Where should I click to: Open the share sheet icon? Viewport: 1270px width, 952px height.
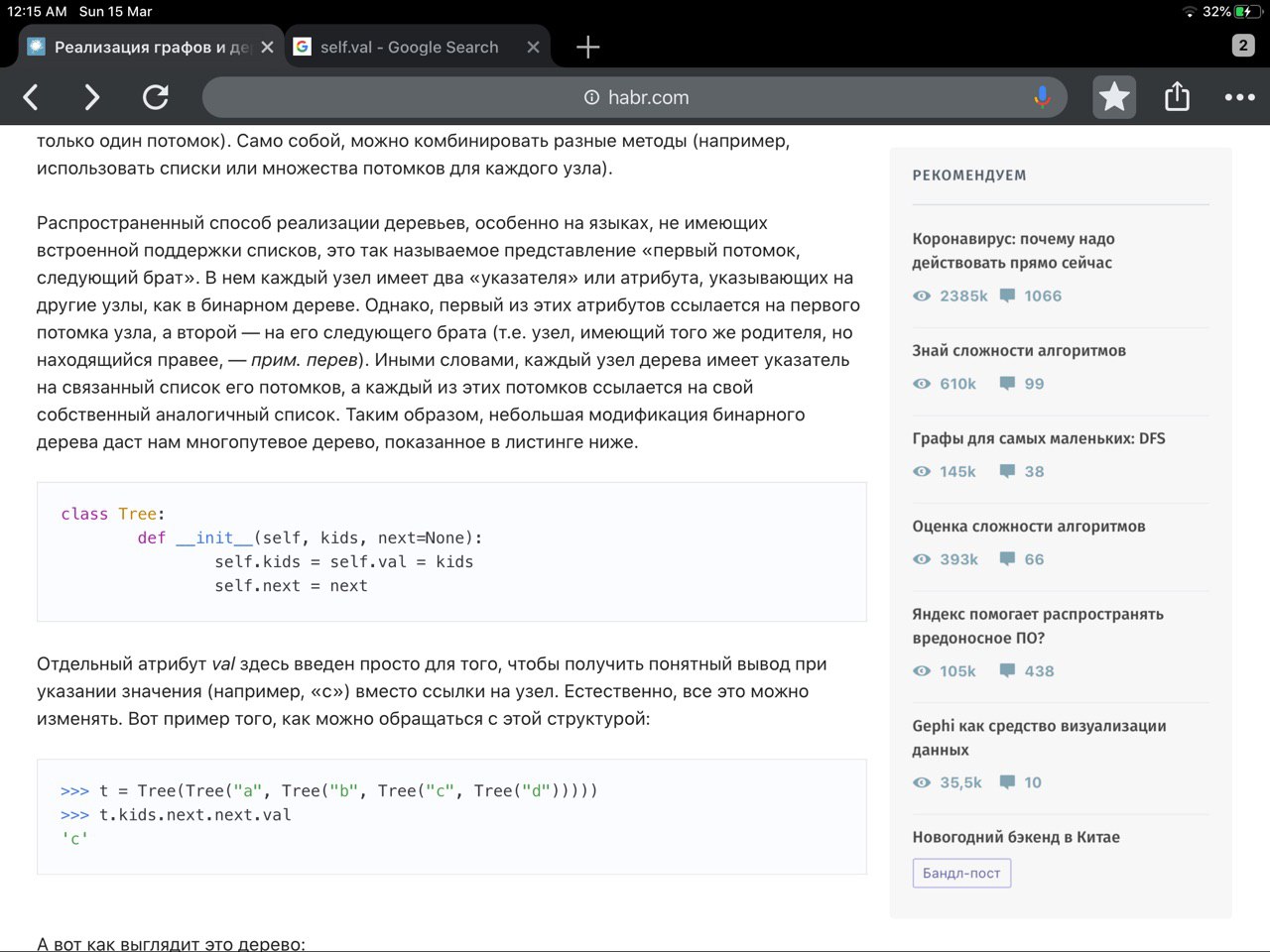[x=1177, y=96]
